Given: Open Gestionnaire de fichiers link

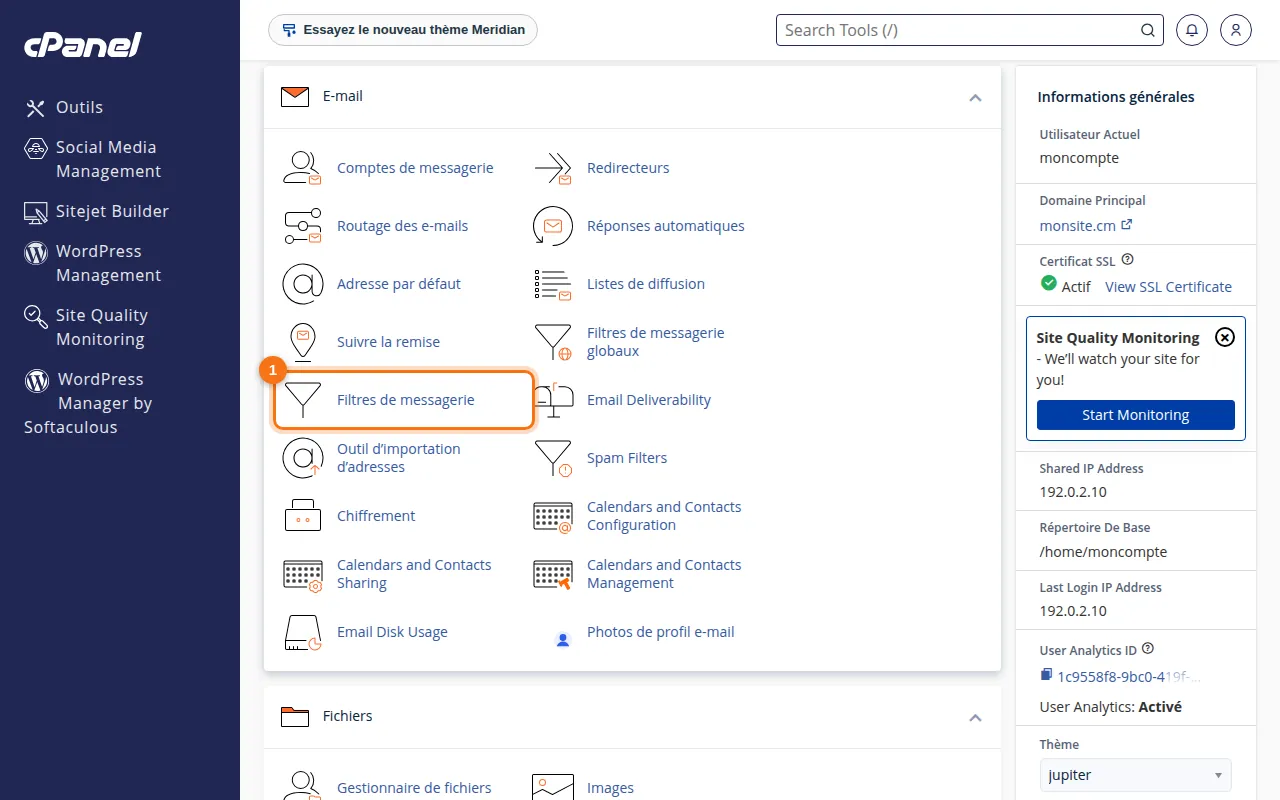Looking at the screenshot, I should pos(414,788).
